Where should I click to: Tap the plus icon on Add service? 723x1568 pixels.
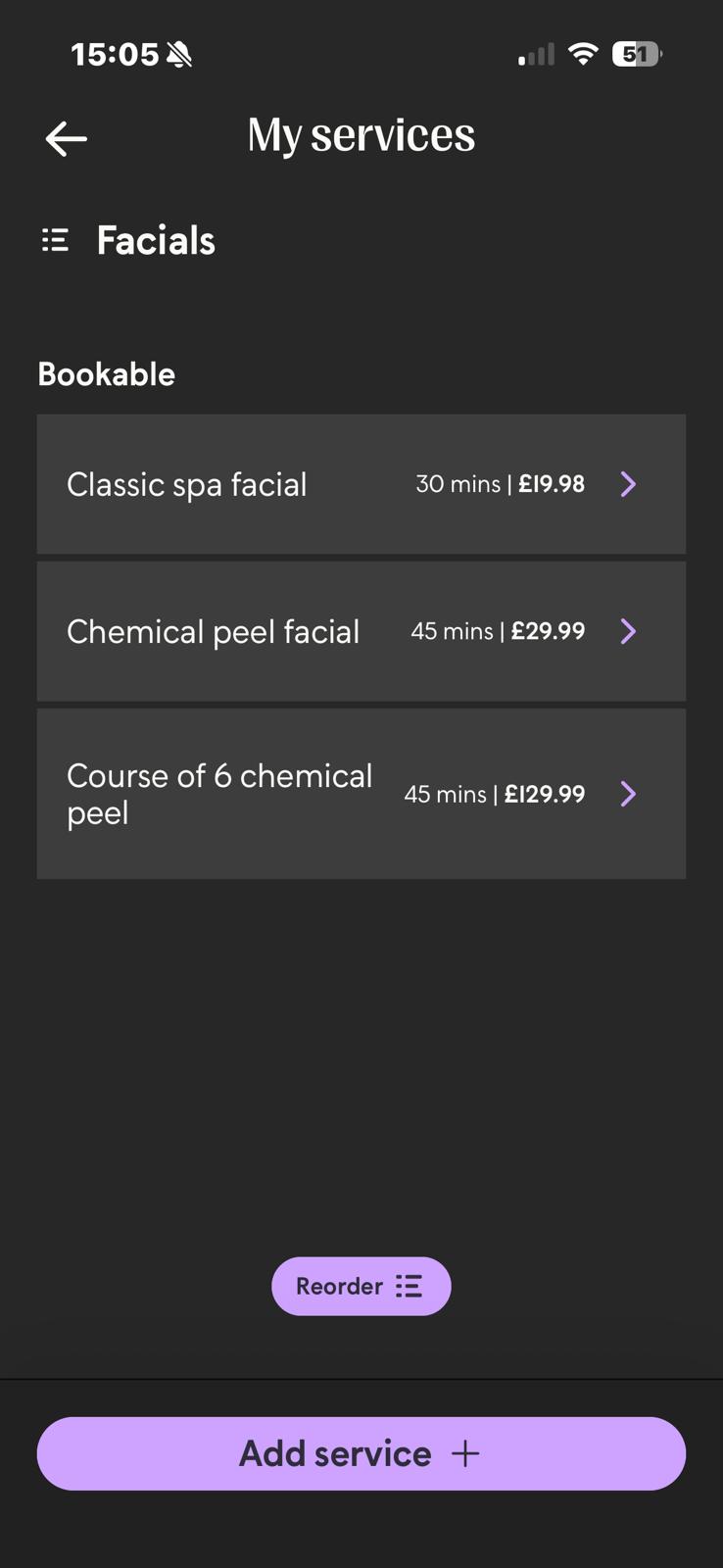click(x=465, y=1453)
